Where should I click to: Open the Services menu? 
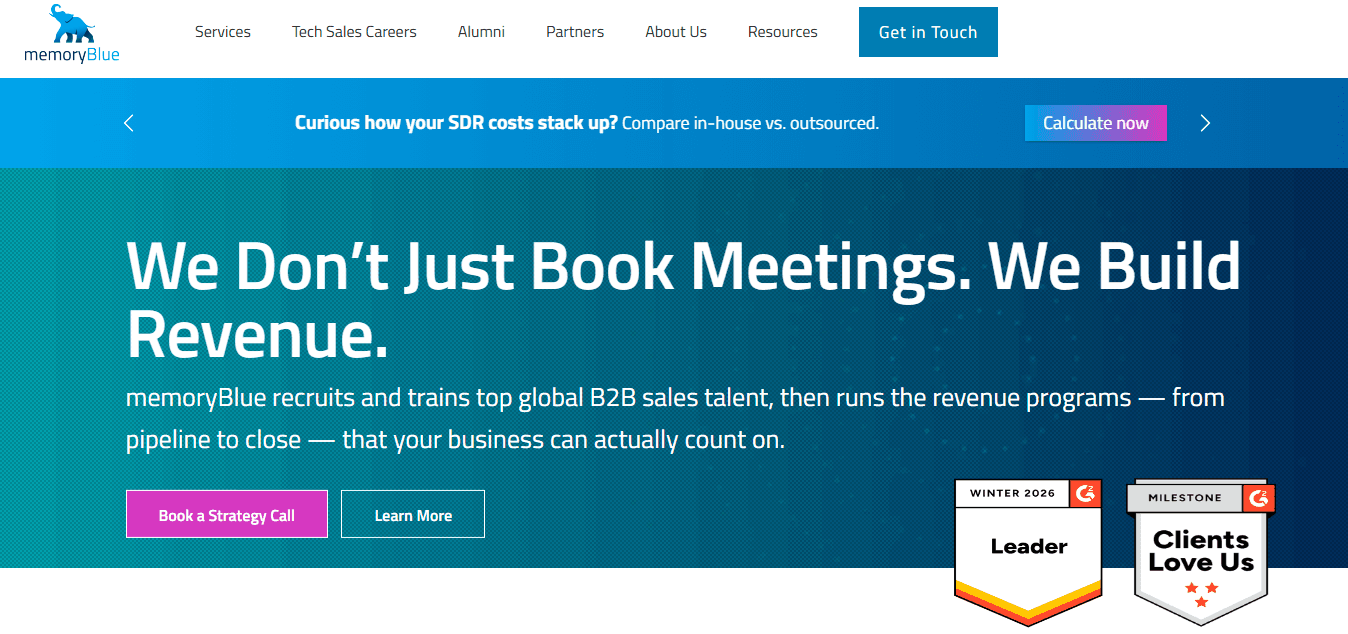223,32
